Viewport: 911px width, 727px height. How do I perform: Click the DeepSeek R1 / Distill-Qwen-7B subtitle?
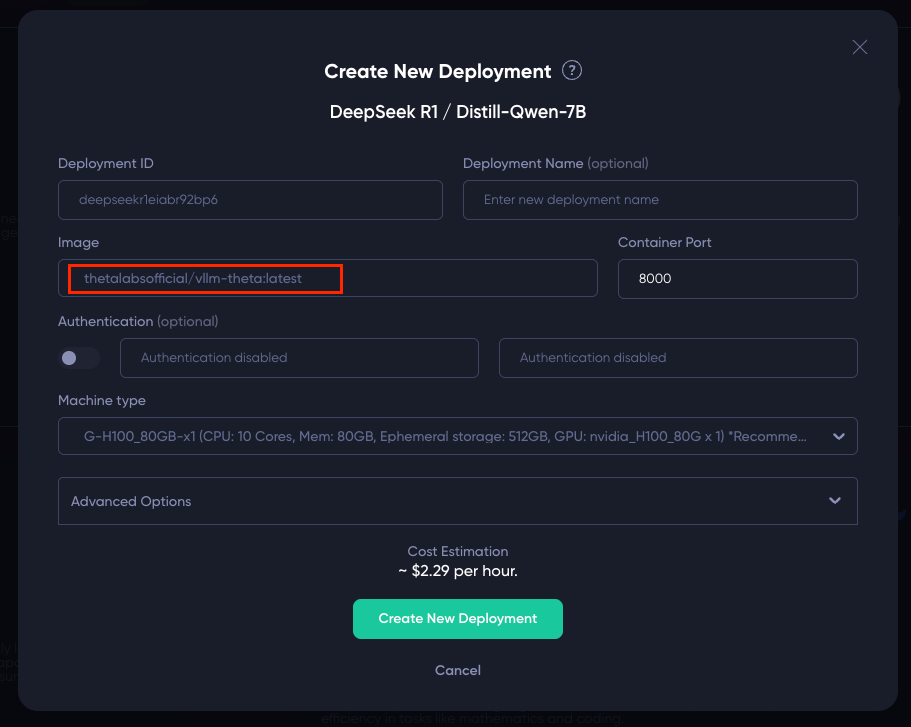pyautogui.click(x=458, y=112)
